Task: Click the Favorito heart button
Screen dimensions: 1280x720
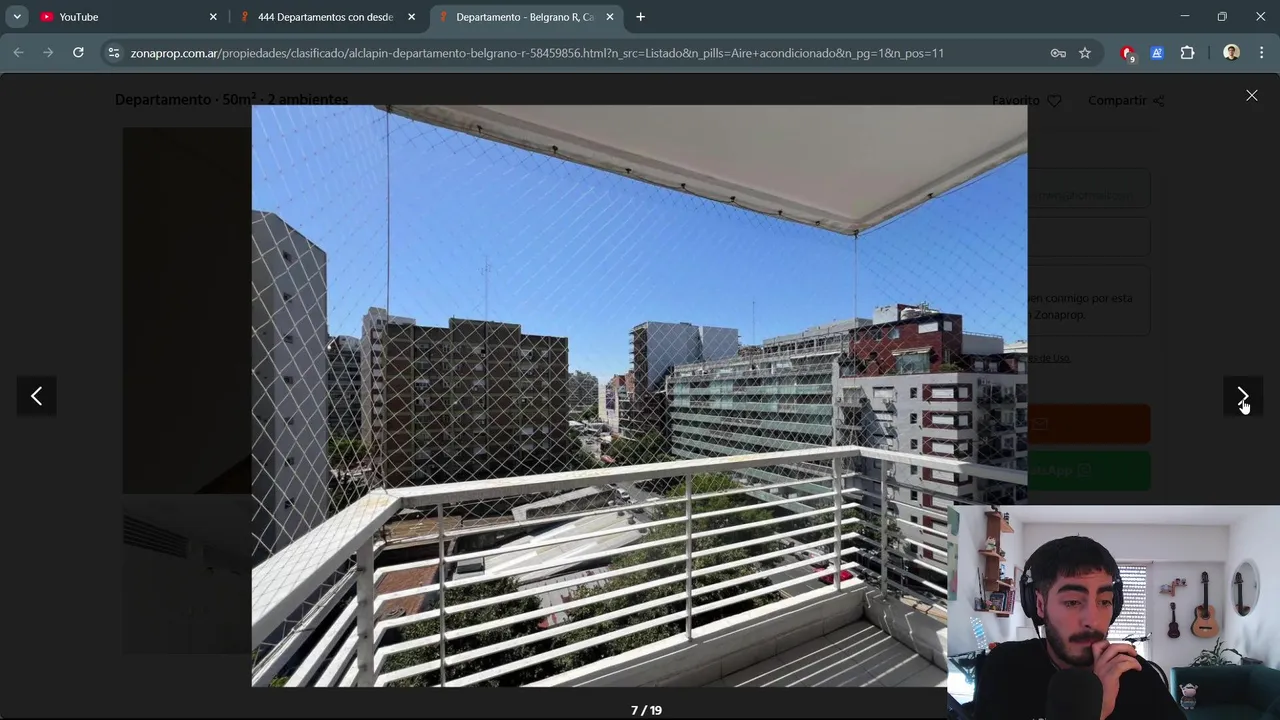Action: coord(1026,100)
